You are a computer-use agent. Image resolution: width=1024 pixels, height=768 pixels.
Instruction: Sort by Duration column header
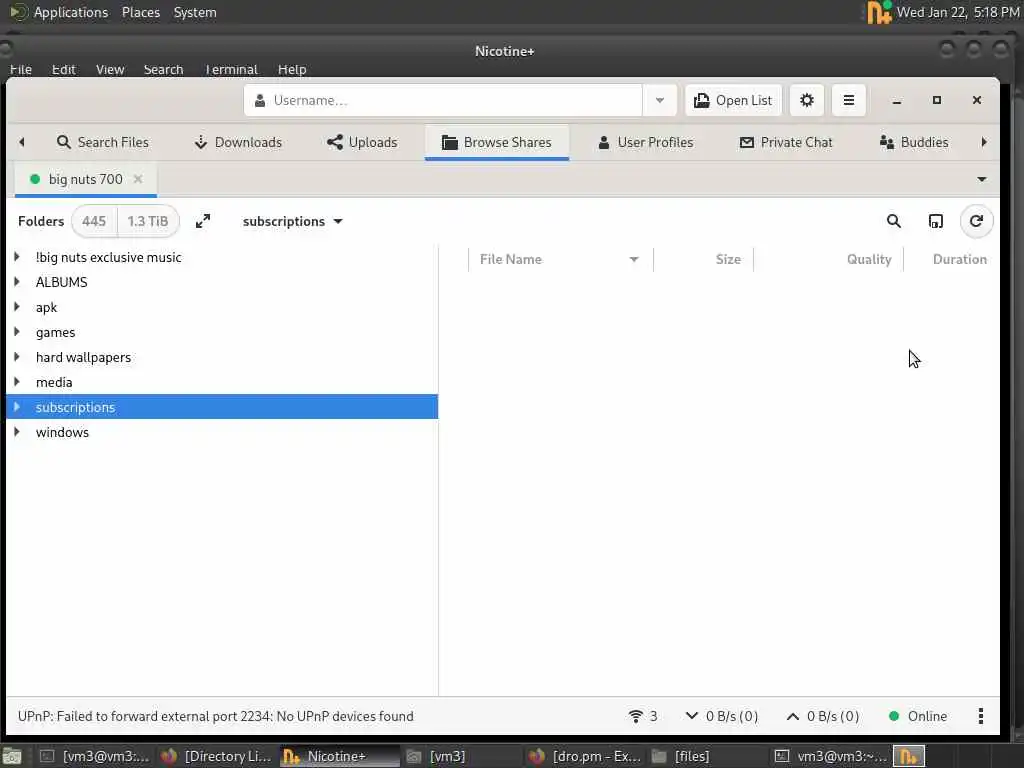coord(952,259)
